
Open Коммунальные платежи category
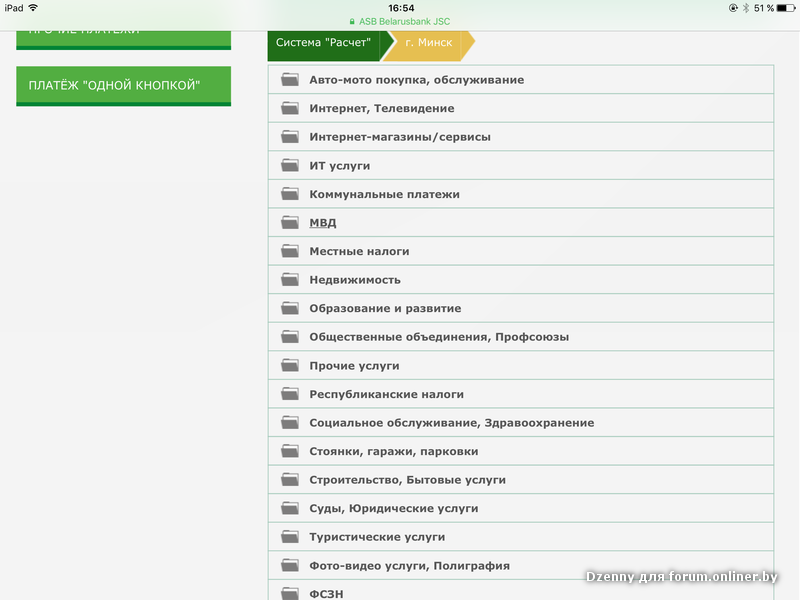[521, 194]
